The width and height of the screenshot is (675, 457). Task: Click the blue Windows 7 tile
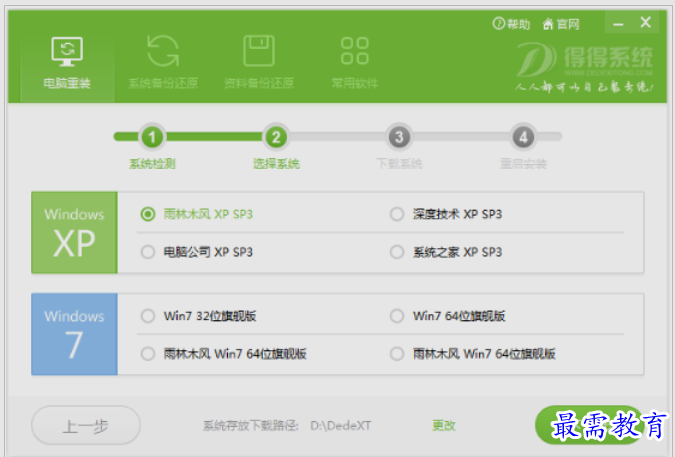[74, 334]
